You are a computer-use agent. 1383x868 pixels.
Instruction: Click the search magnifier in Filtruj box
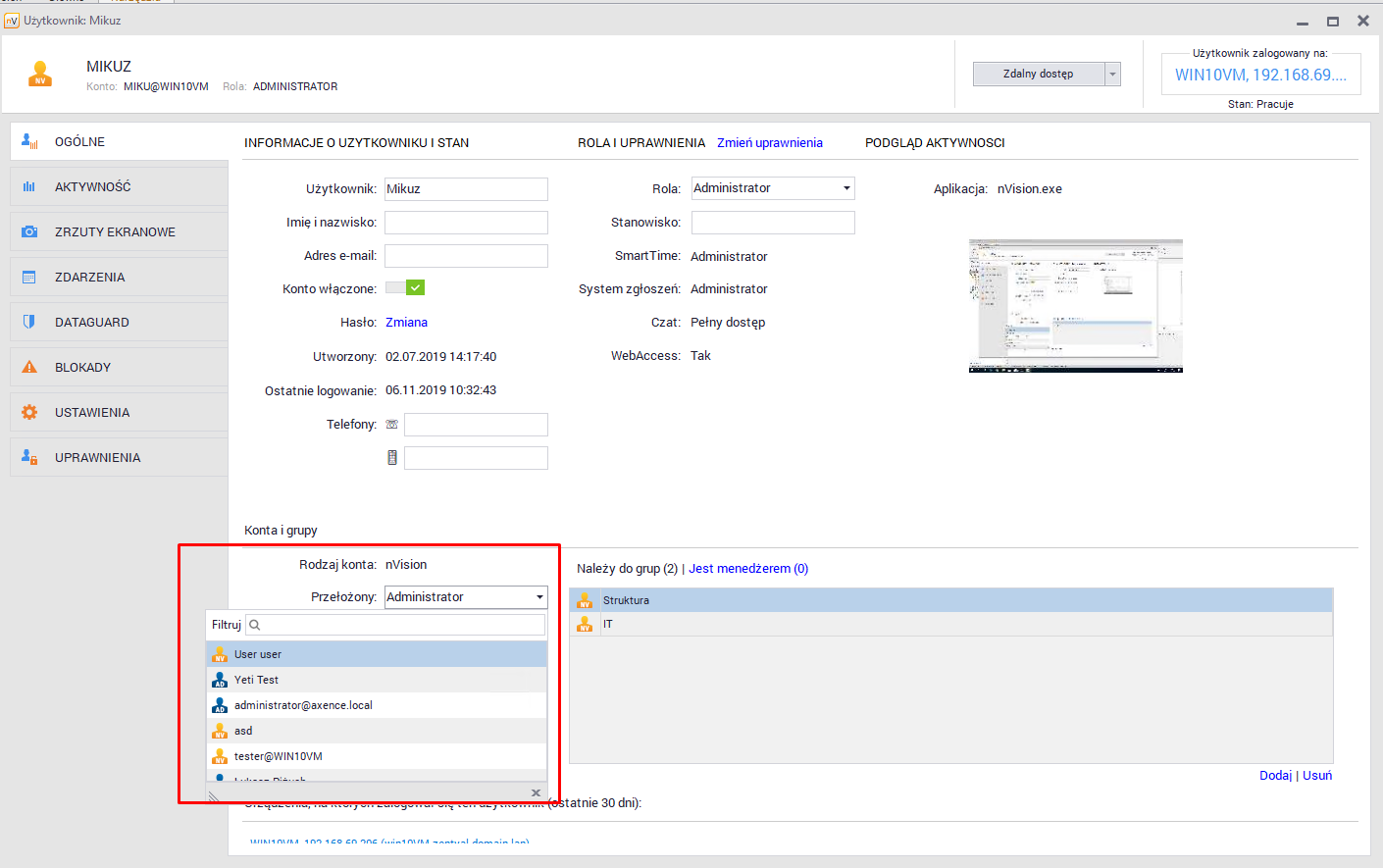click(255, 625)
